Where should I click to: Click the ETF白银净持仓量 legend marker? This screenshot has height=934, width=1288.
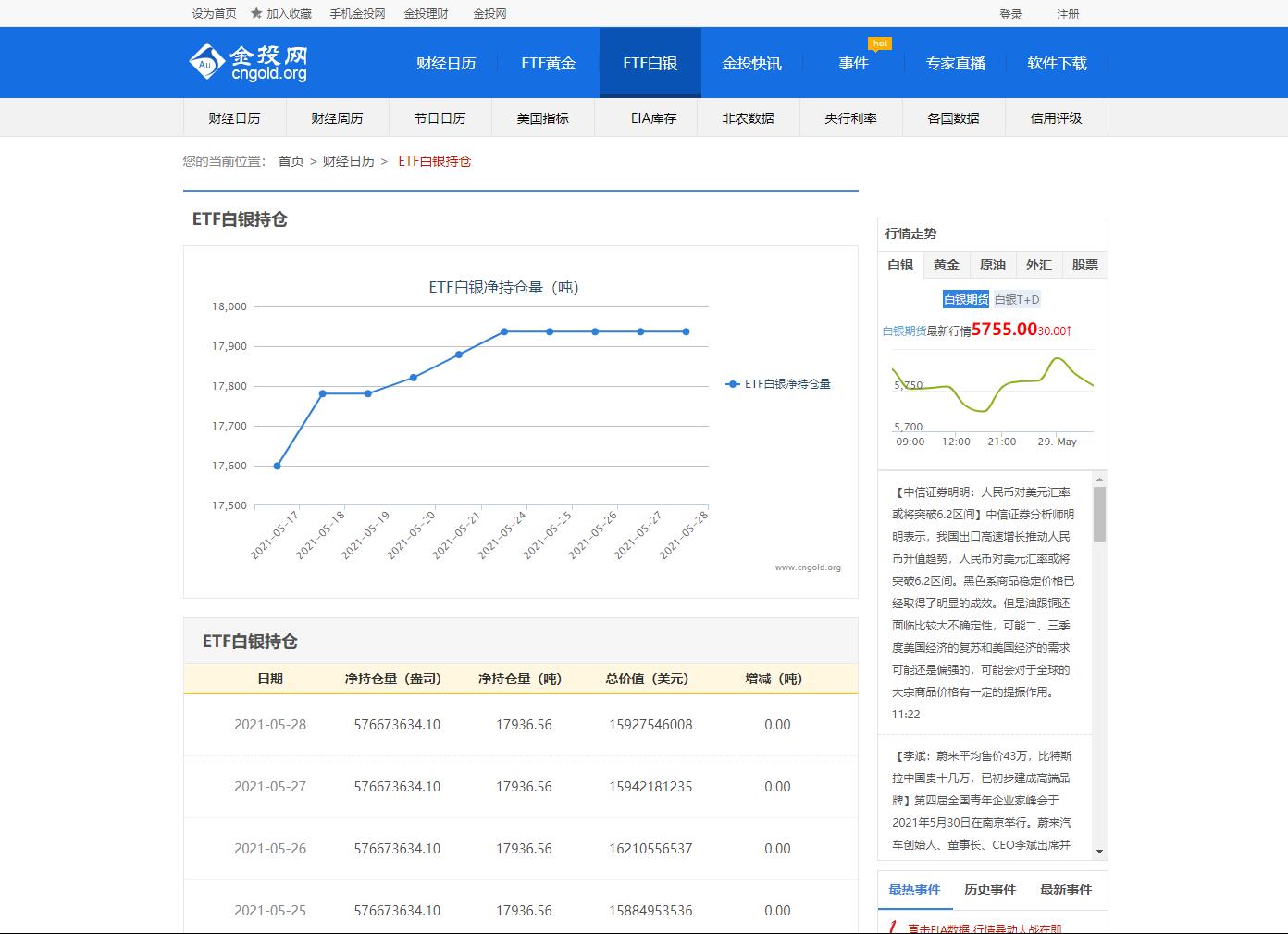click(732, 383)
